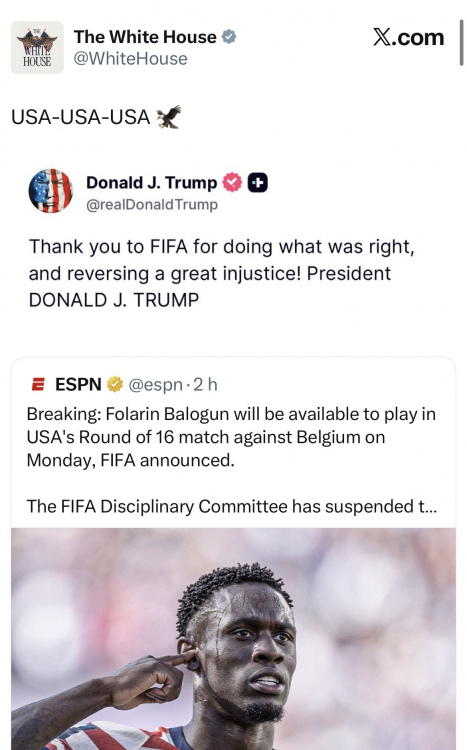Viewport: 467px width, 750px height.
Task: Open the Folarin Balogun player photo
Action: coord(234,639)
